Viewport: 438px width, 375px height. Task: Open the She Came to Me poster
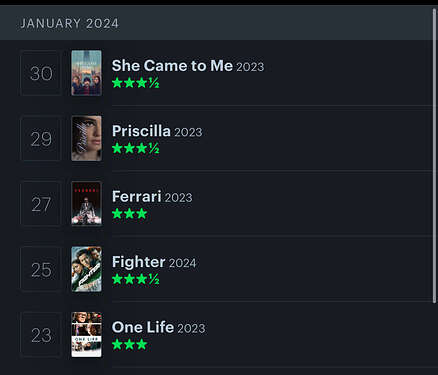[86, 73]
